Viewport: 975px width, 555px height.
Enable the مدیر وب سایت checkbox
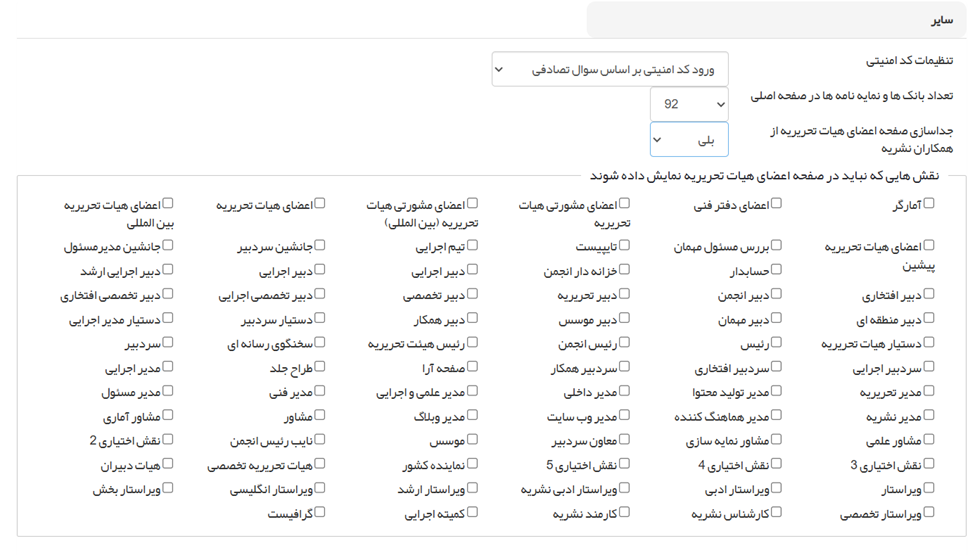pyautogui.click(x=625, y=415)
